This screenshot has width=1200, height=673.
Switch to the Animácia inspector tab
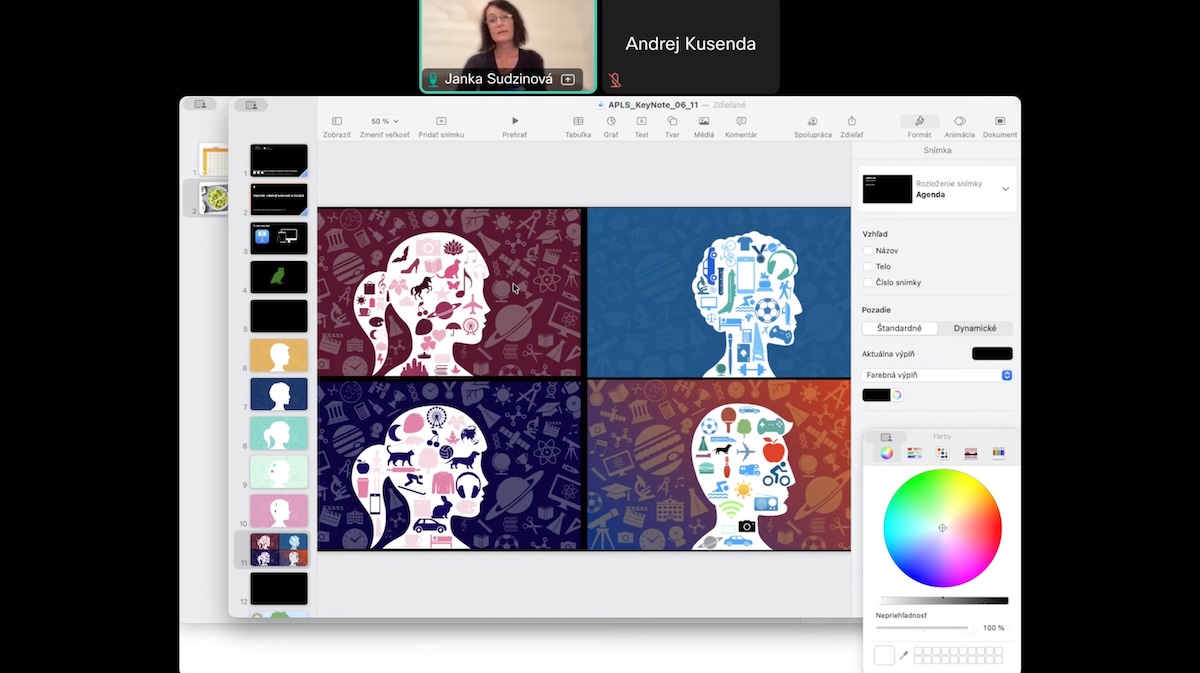click(959, 121)
